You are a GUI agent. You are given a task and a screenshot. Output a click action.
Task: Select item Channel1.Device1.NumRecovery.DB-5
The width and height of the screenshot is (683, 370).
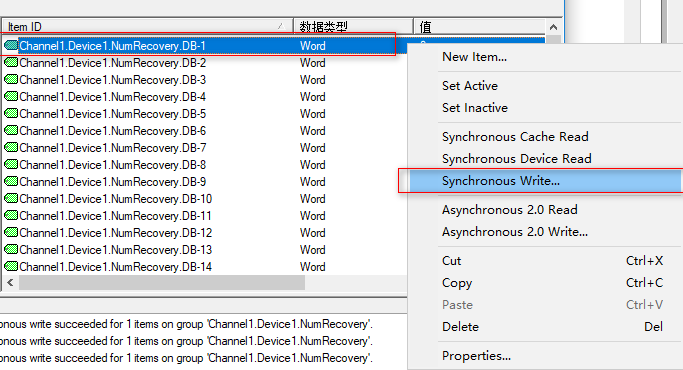coord(112,113)
